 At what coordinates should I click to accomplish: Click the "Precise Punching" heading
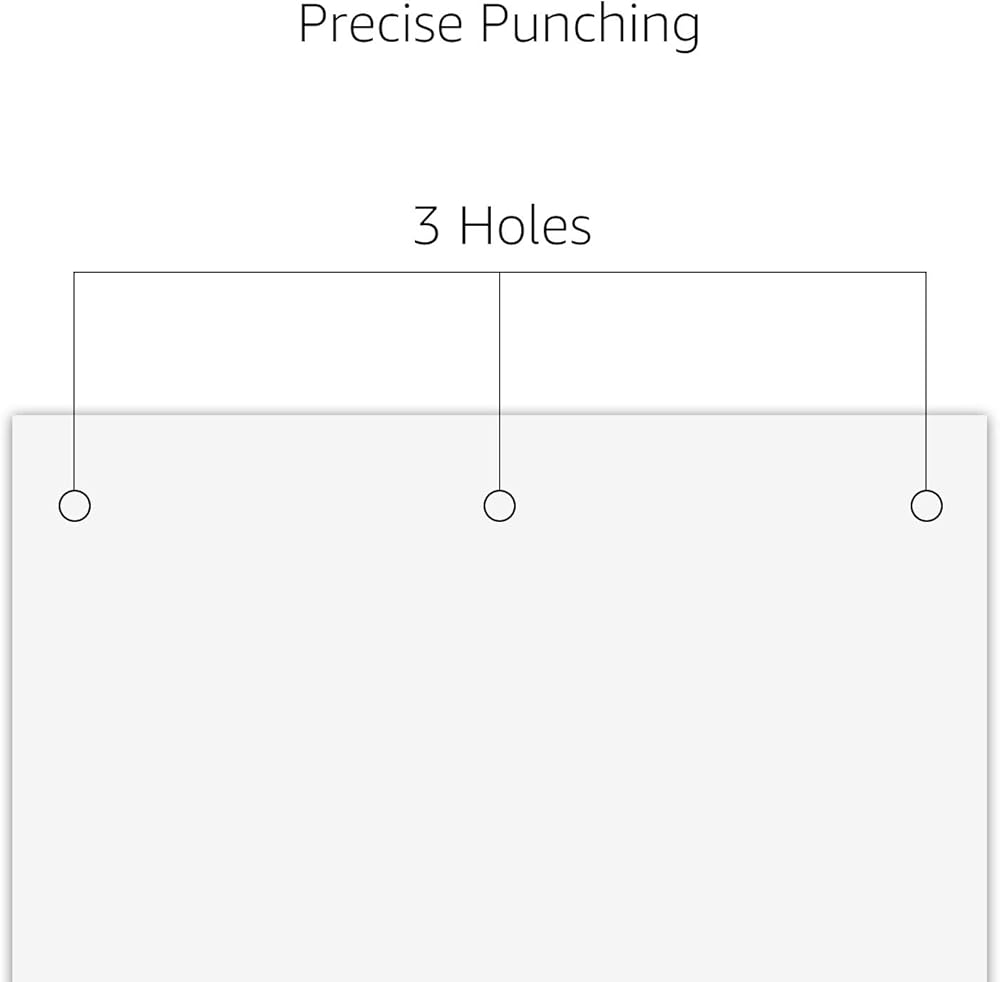pos(499,24)
